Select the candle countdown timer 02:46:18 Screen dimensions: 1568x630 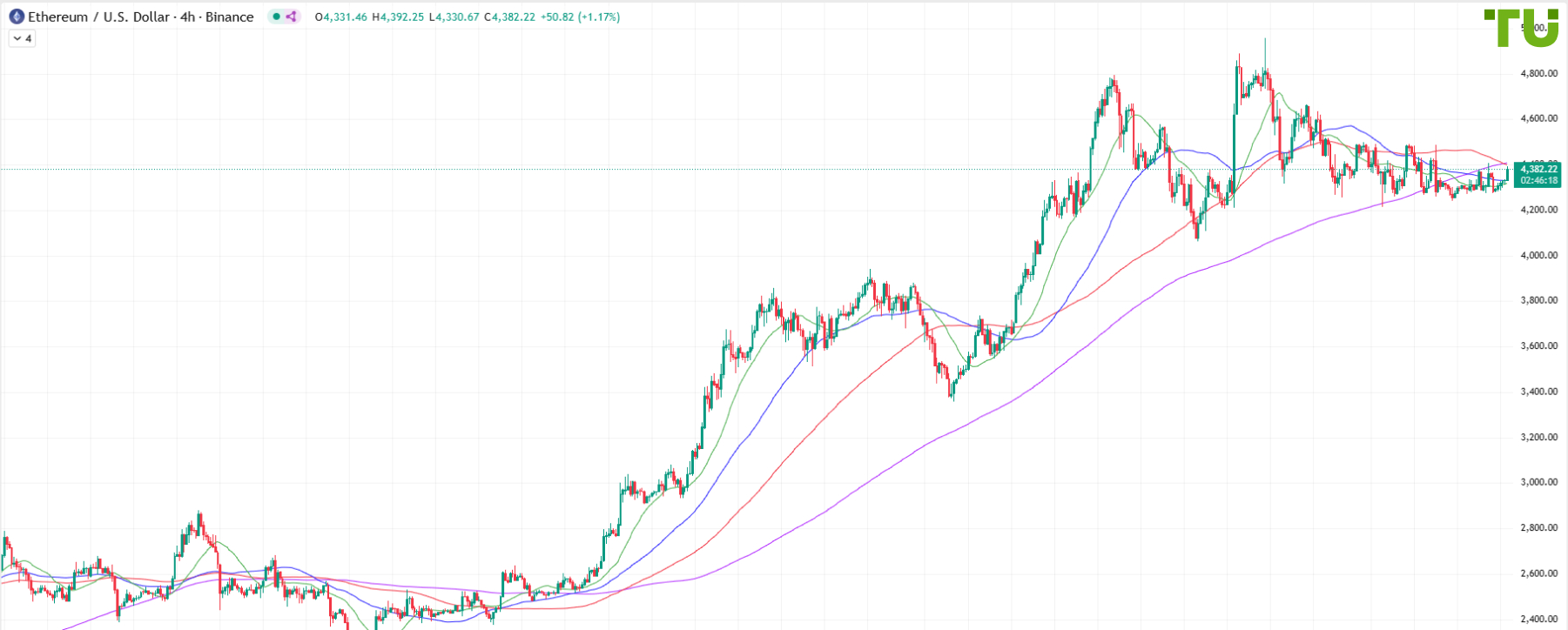(1538, 180)
